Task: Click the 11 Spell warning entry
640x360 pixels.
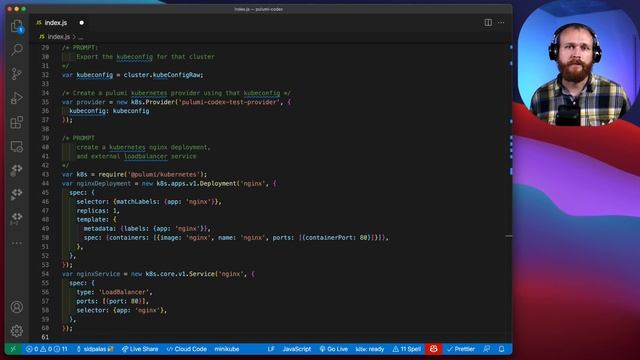Action: click(x=407, y=349)
